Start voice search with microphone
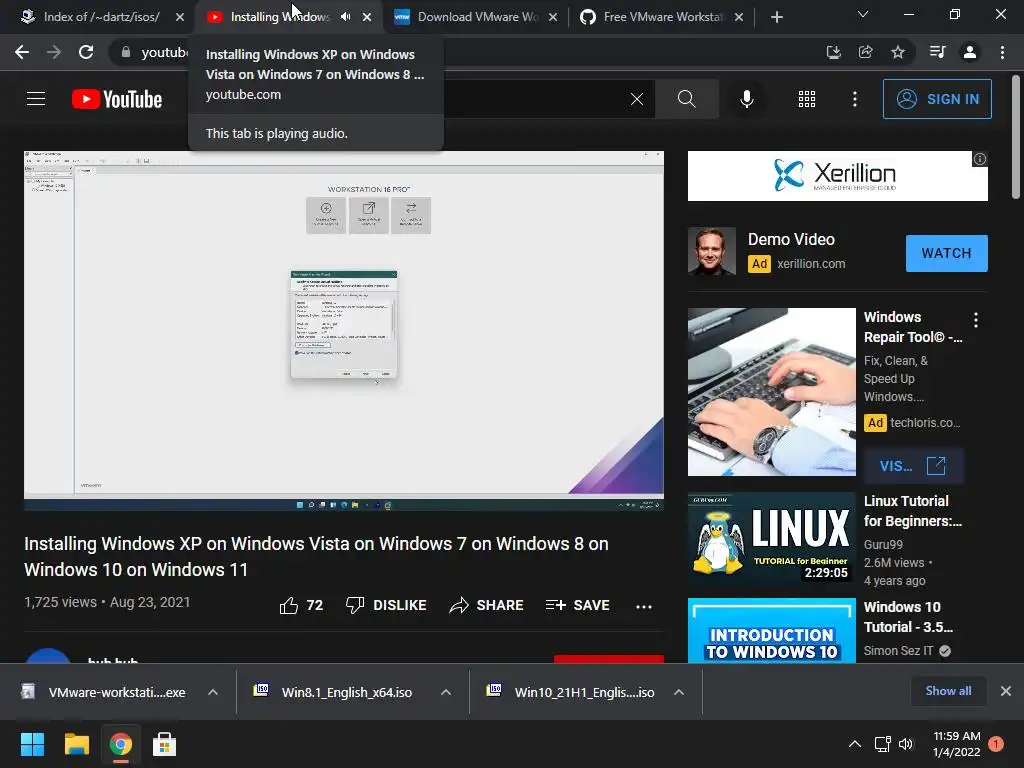This screenshot has height=768, width=1024. pyautogui.click(x=746, y=99)
